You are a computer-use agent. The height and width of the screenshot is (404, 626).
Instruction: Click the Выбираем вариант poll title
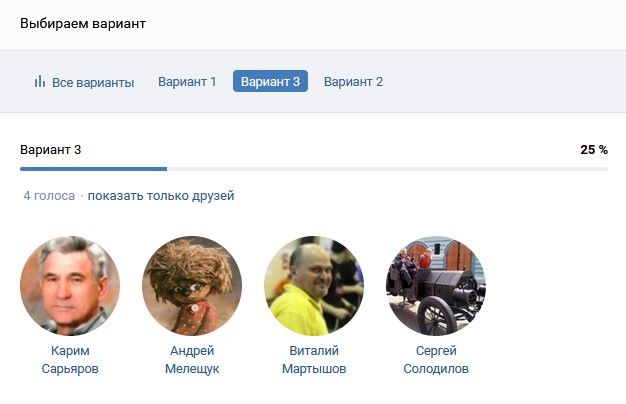83,24
